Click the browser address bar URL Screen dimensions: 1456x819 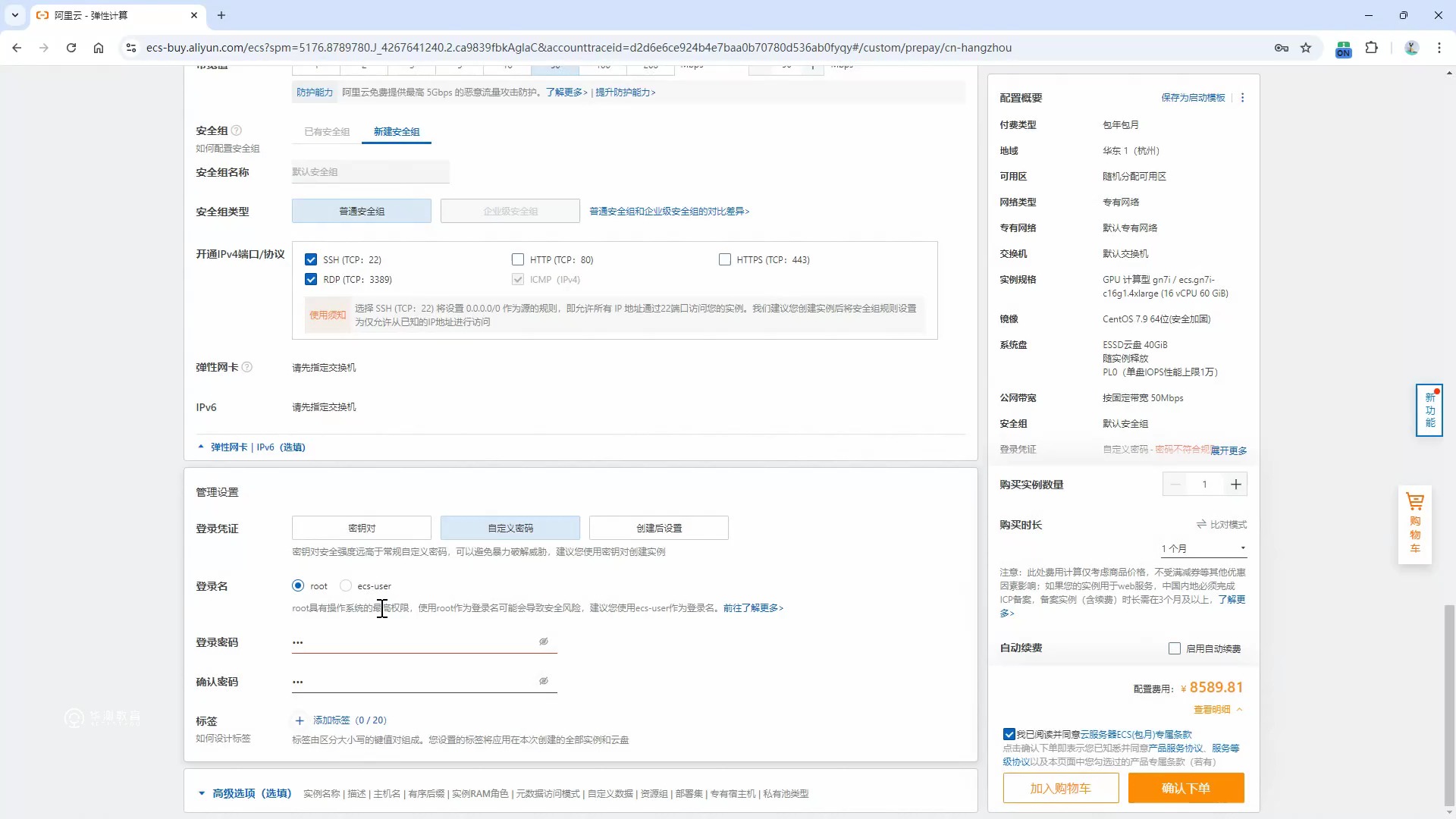(x=579, y=48)
